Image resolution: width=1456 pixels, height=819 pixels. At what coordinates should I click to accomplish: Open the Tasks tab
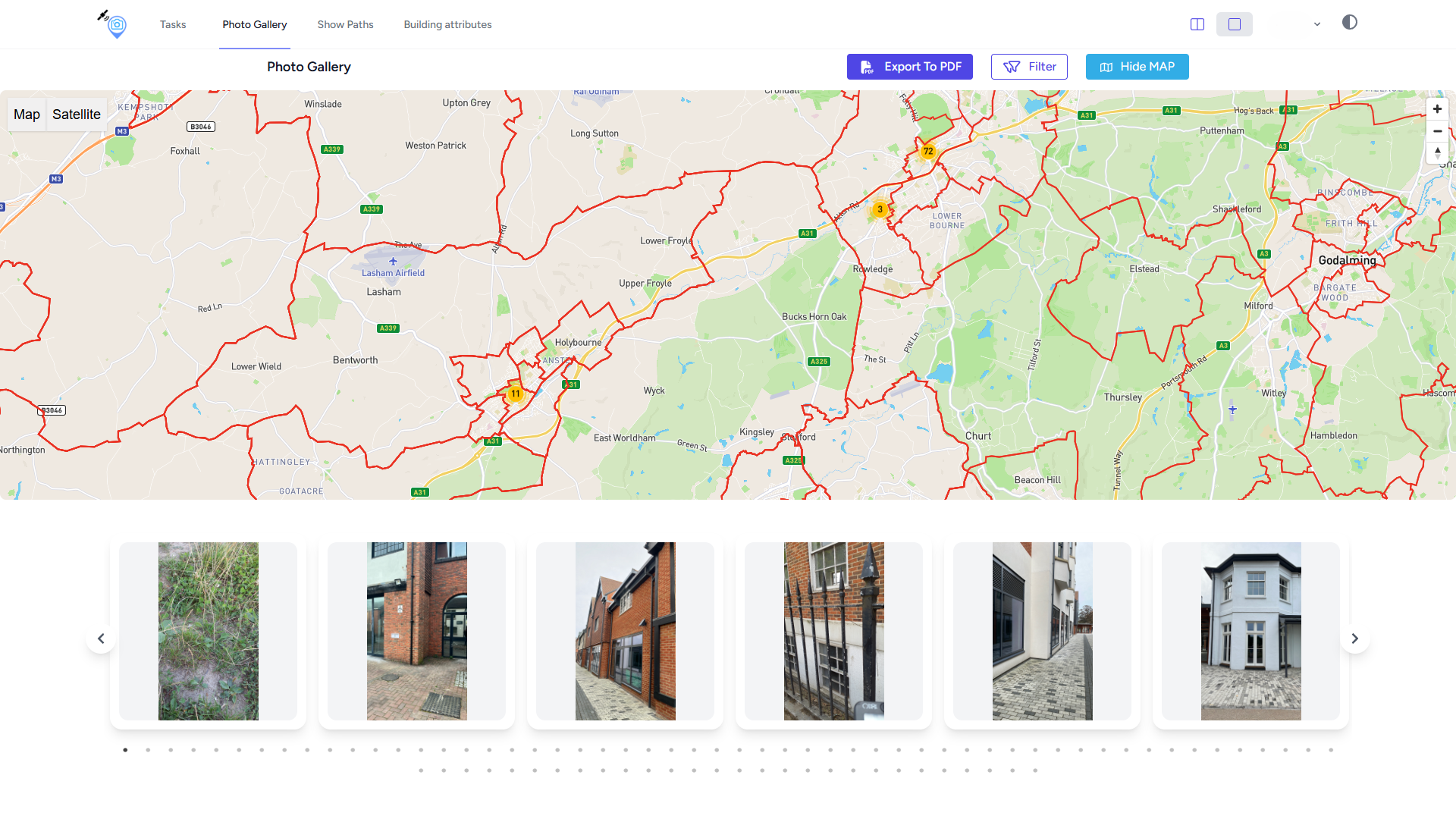173,24
